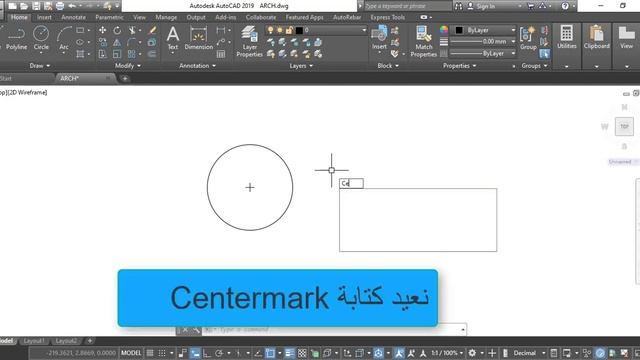Image resolution: width=640 pixels, height=360 pixels.
Task: Click the Rectangle tool icon
Action: pos(80,30)
